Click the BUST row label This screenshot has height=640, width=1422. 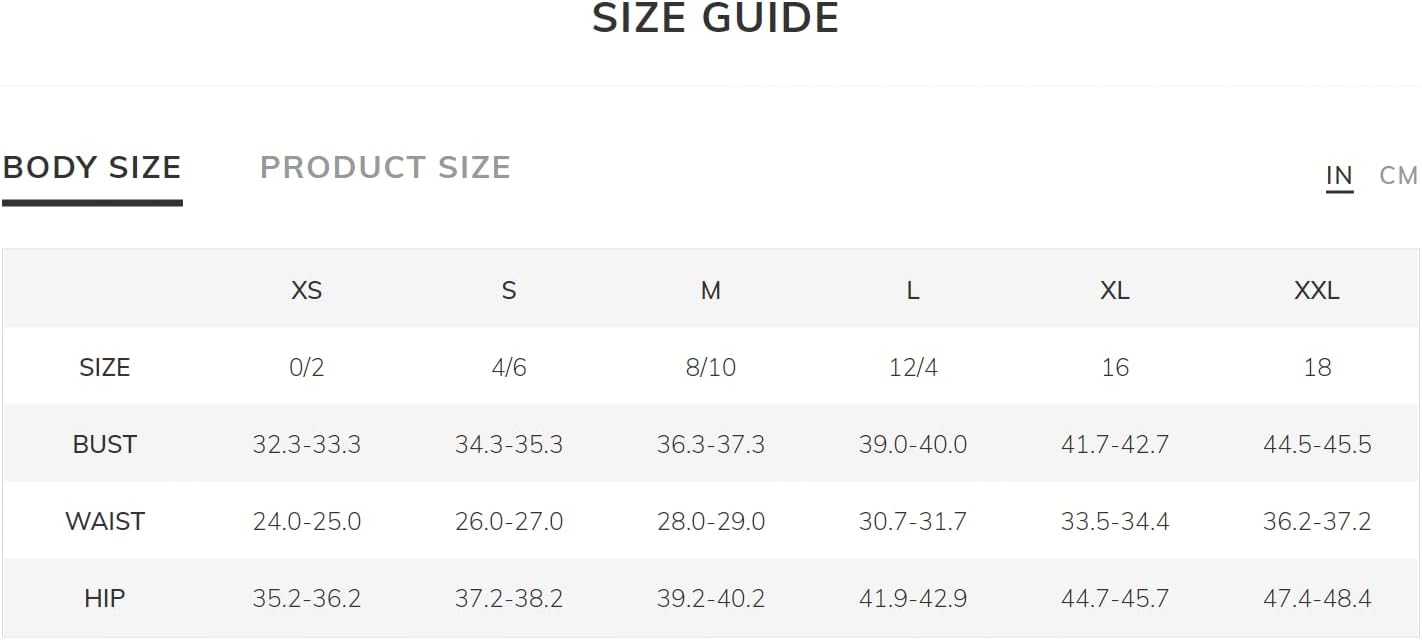(x=105, y=445)
